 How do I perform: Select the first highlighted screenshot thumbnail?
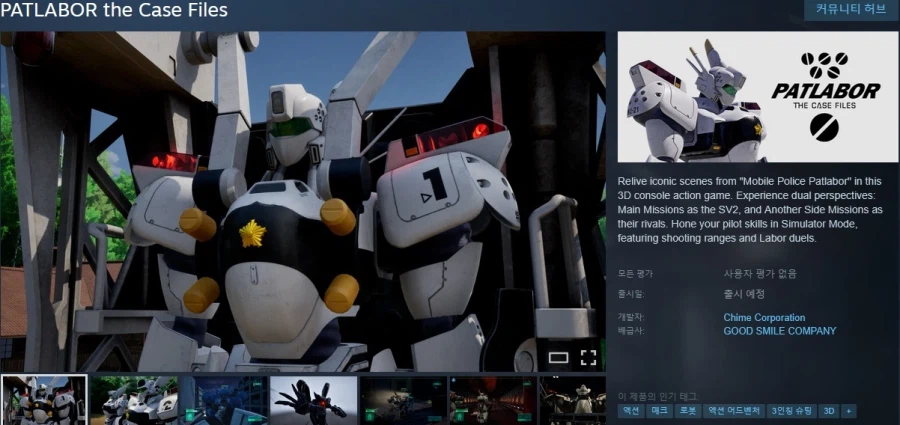pos(43,400)
